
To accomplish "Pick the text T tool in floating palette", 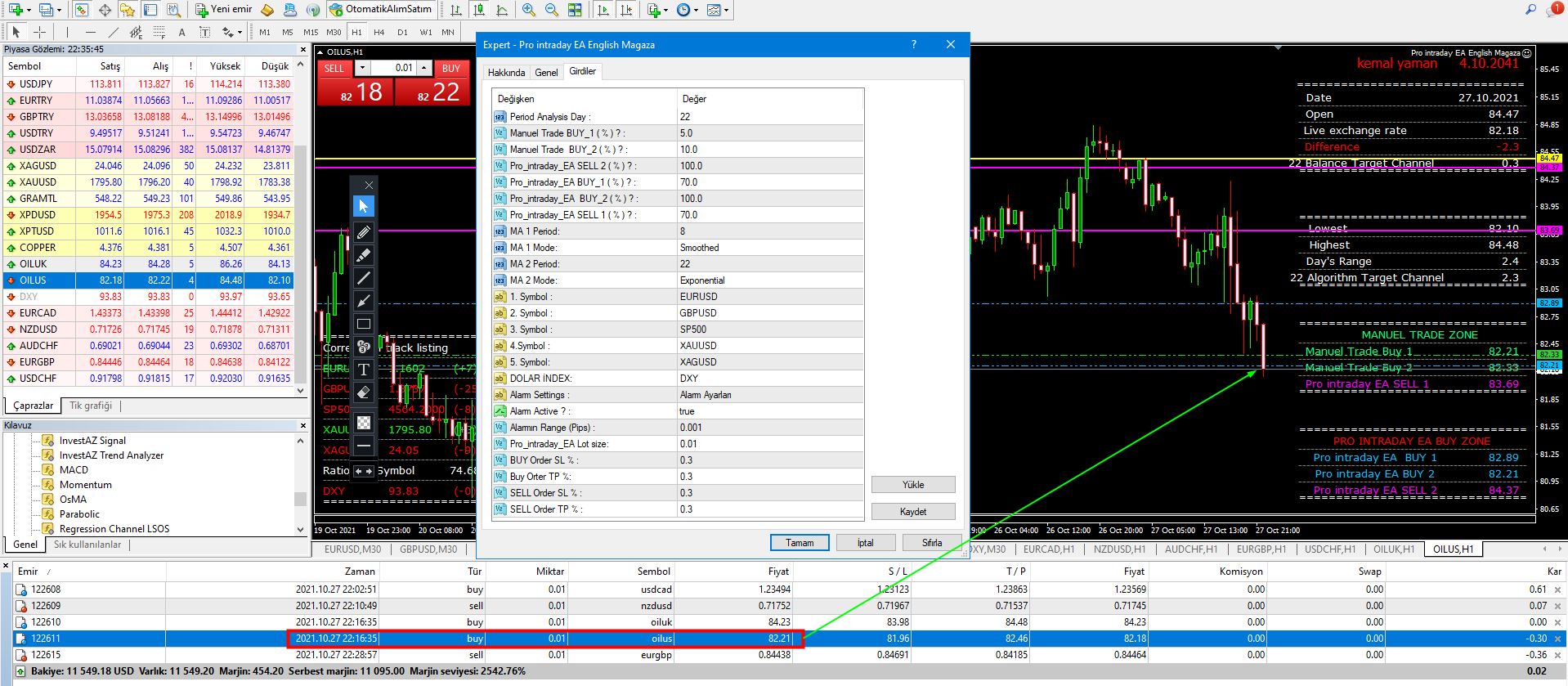I will (364, 370).
